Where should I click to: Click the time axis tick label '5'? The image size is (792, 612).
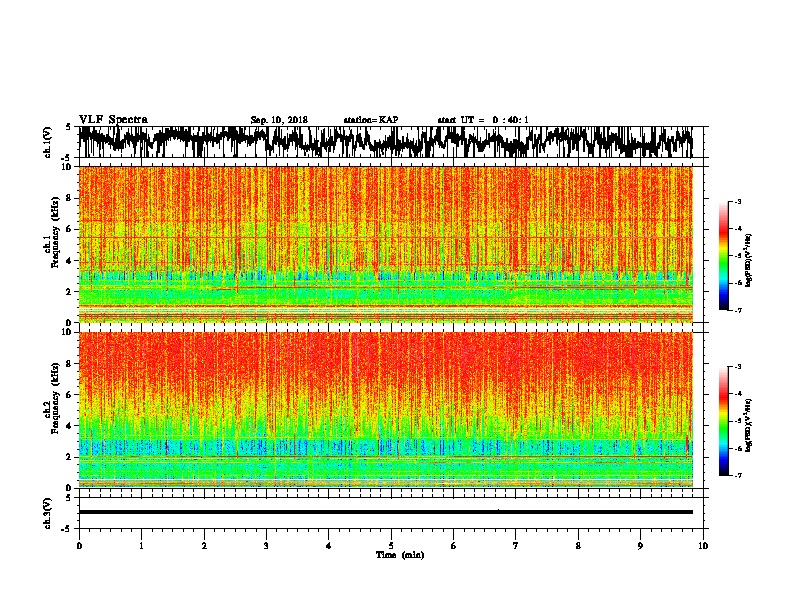[x=391, y=546]
